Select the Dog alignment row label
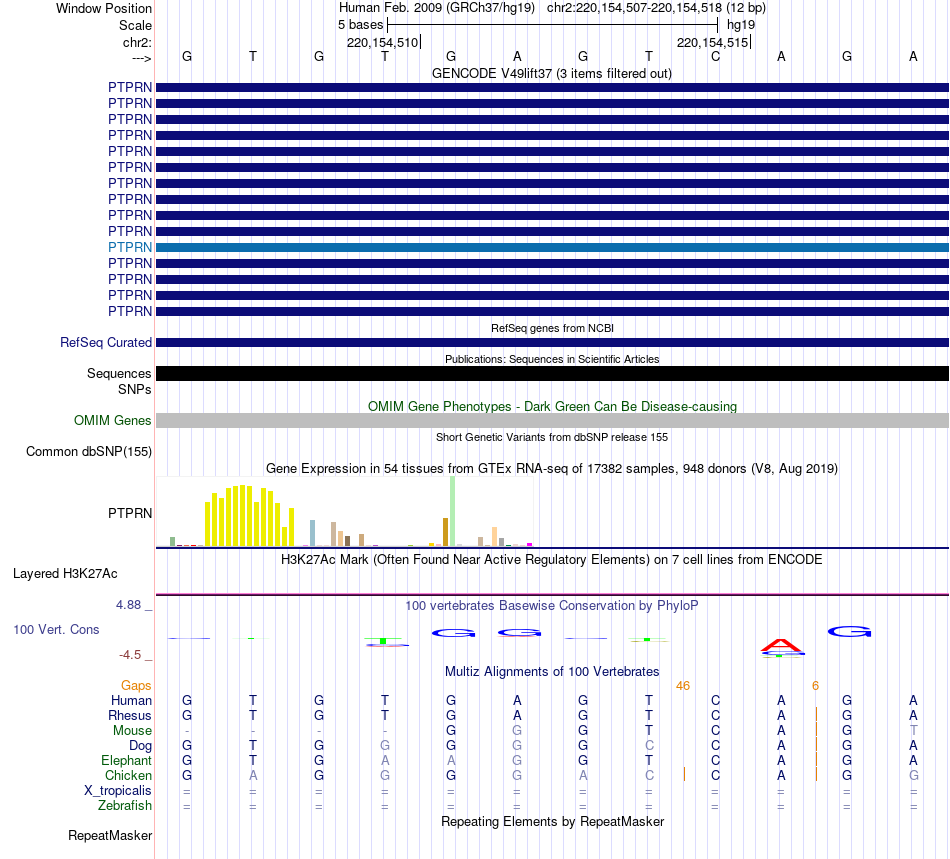 coord(140,746)
